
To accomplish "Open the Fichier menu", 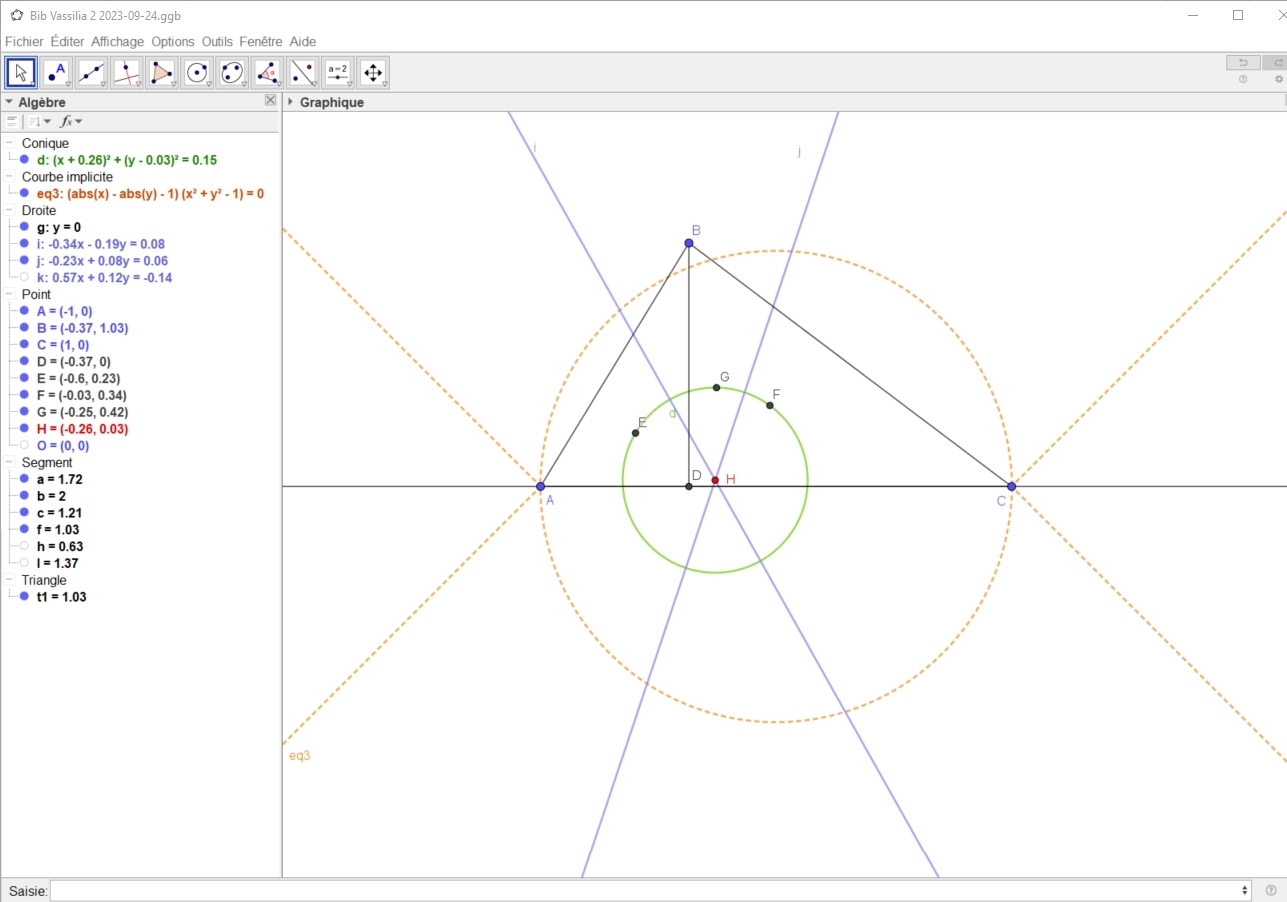I will click(x=24, y=42).
